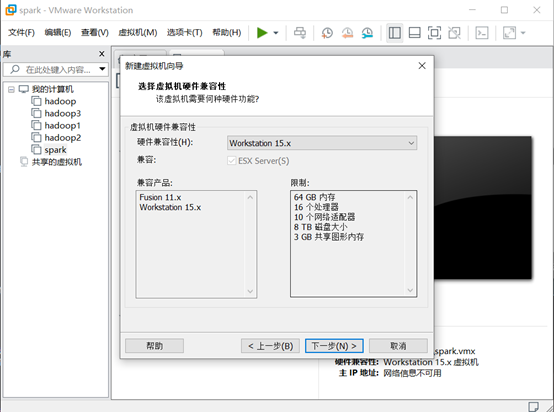Open the 虚拟机(M) menu
554x412 pixels.
pos(137,33)
